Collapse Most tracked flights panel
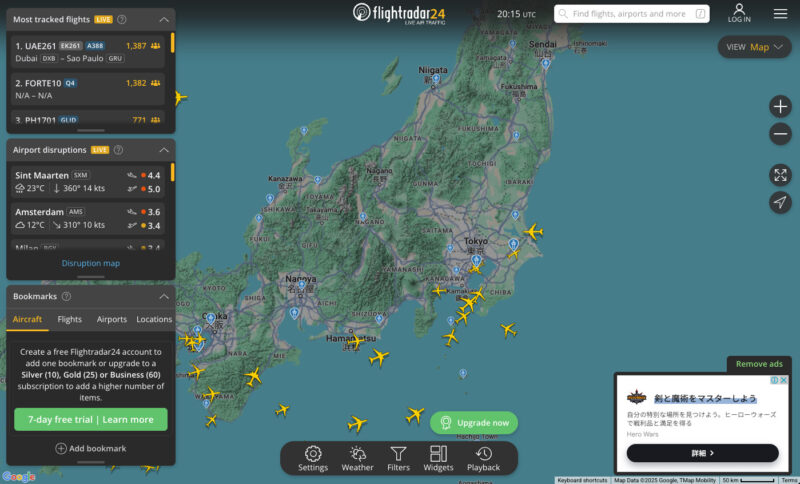Image resolution: width=800 pixels, height=484 pixels. click(x=164, y=19)
